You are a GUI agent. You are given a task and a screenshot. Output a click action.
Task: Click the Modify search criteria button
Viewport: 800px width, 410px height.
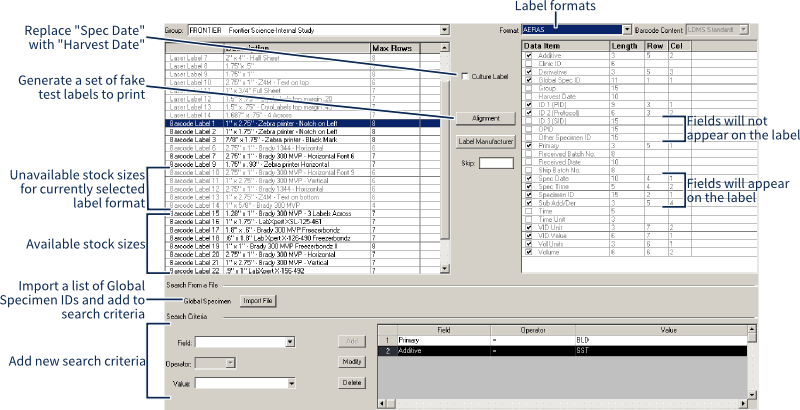pyautogui.click(x=352, y=362)
